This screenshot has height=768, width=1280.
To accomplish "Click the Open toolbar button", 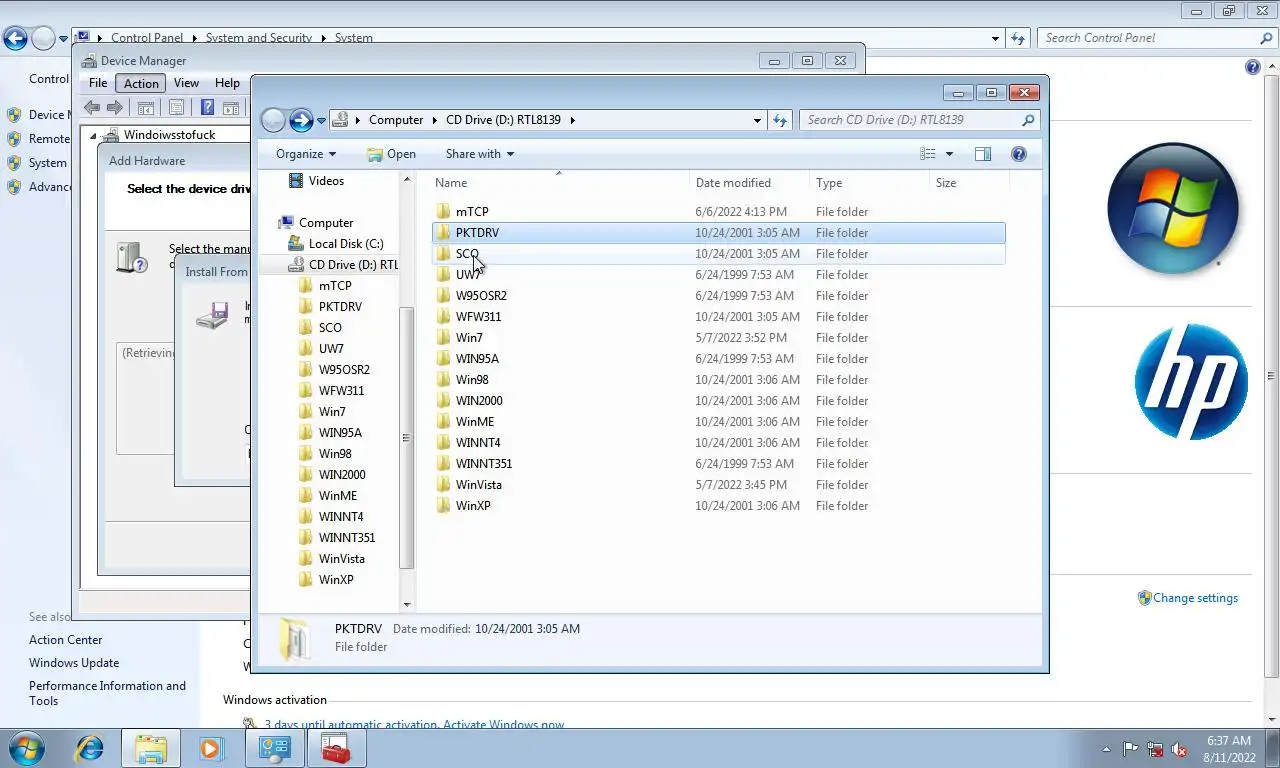I will 391,154.
